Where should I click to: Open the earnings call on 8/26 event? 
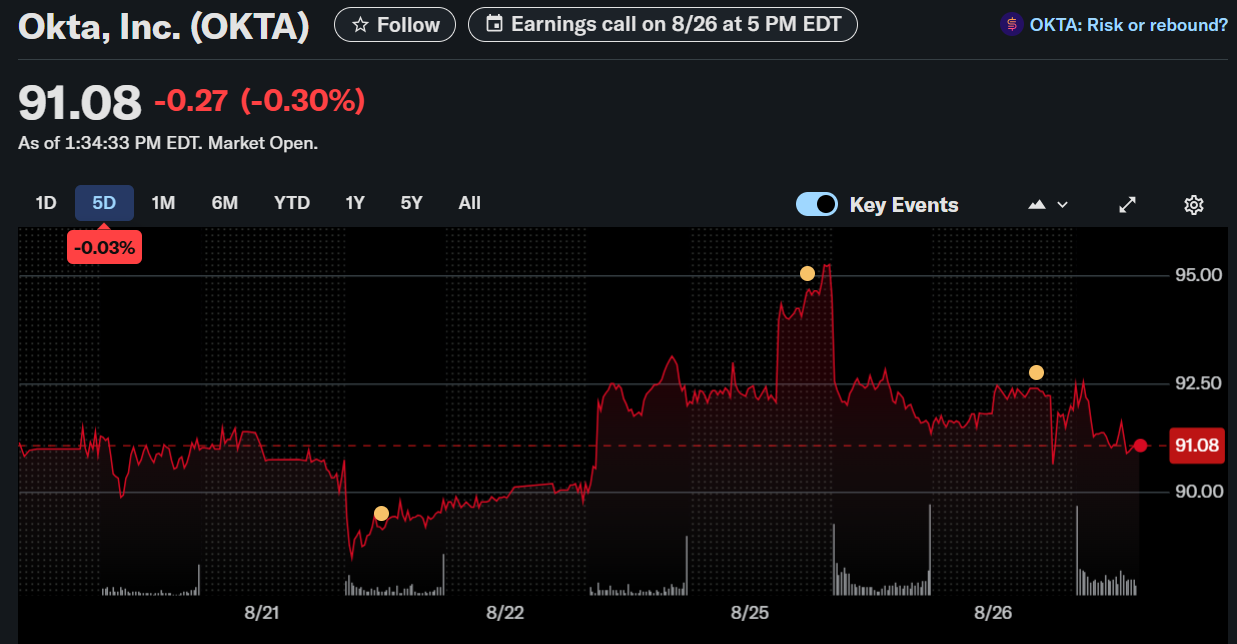tap(662, 24)
